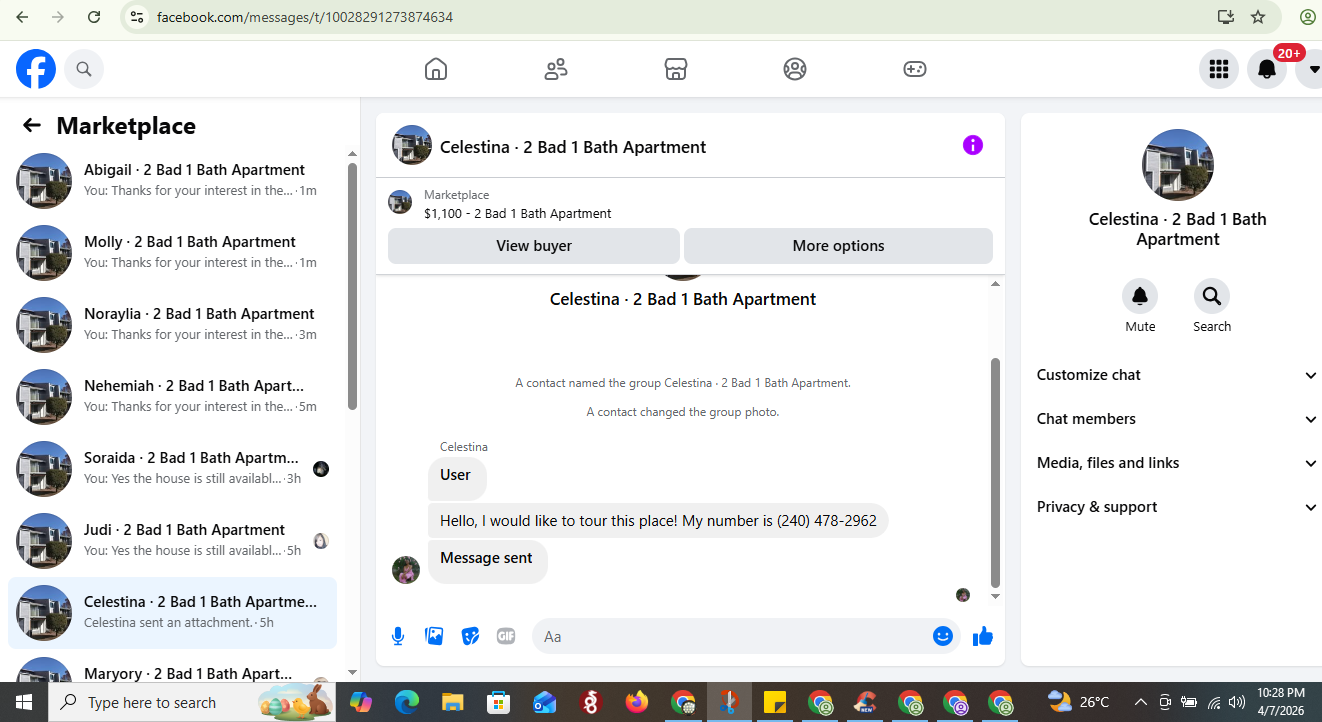Reload the page with the refresh icon

pyautogui.click(x=94, y=17)
